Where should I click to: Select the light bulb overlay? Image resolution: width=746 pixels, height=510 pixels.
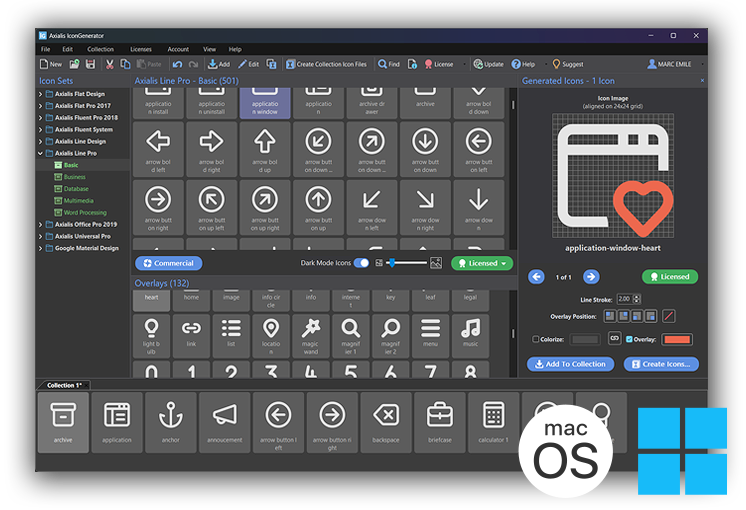pyautogui.click(x=151, y=336)
